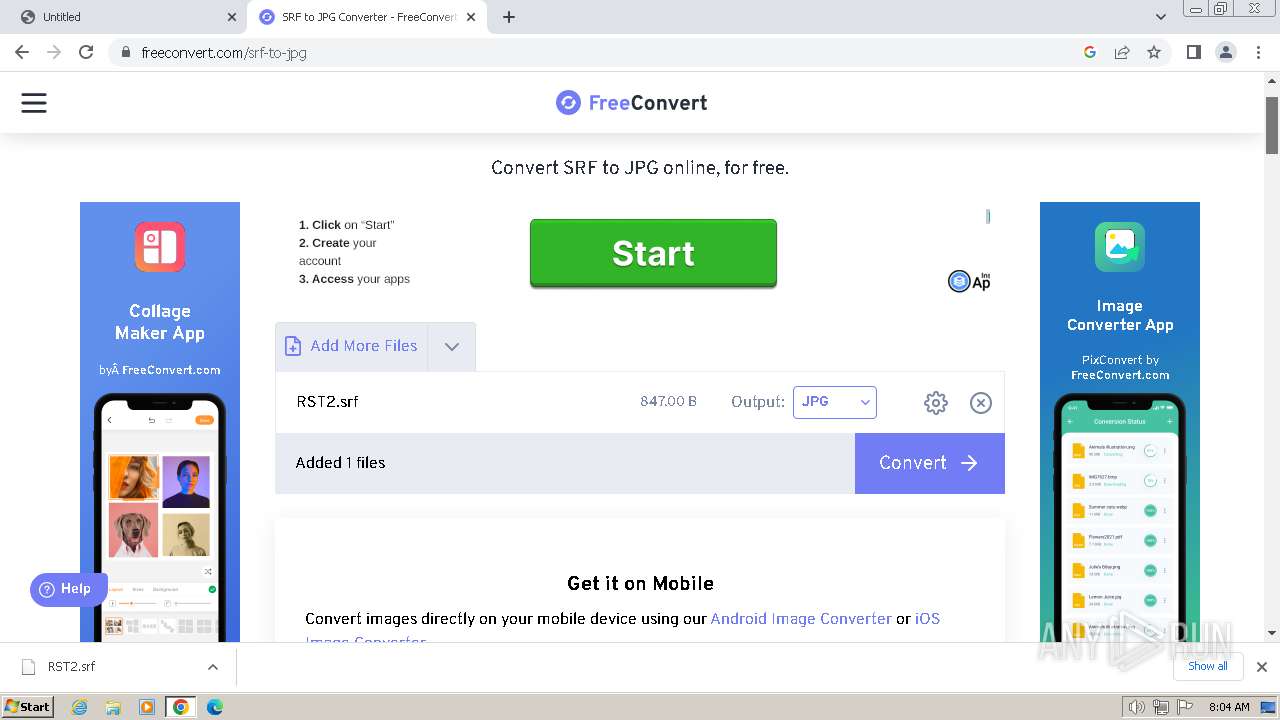Open the hamburger menu on FreeConvert
The width and height of the screenshot is (1280, 720).
tap(34, 103)
